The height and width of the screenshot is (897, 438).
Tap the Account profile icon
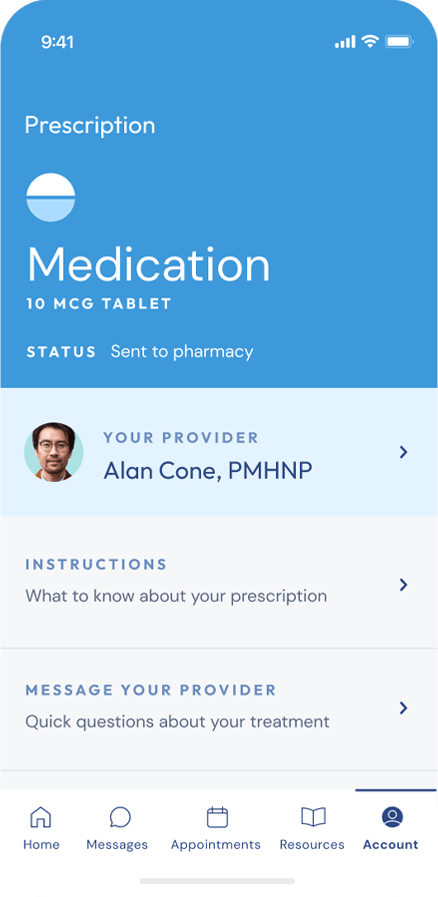[392, 817]
